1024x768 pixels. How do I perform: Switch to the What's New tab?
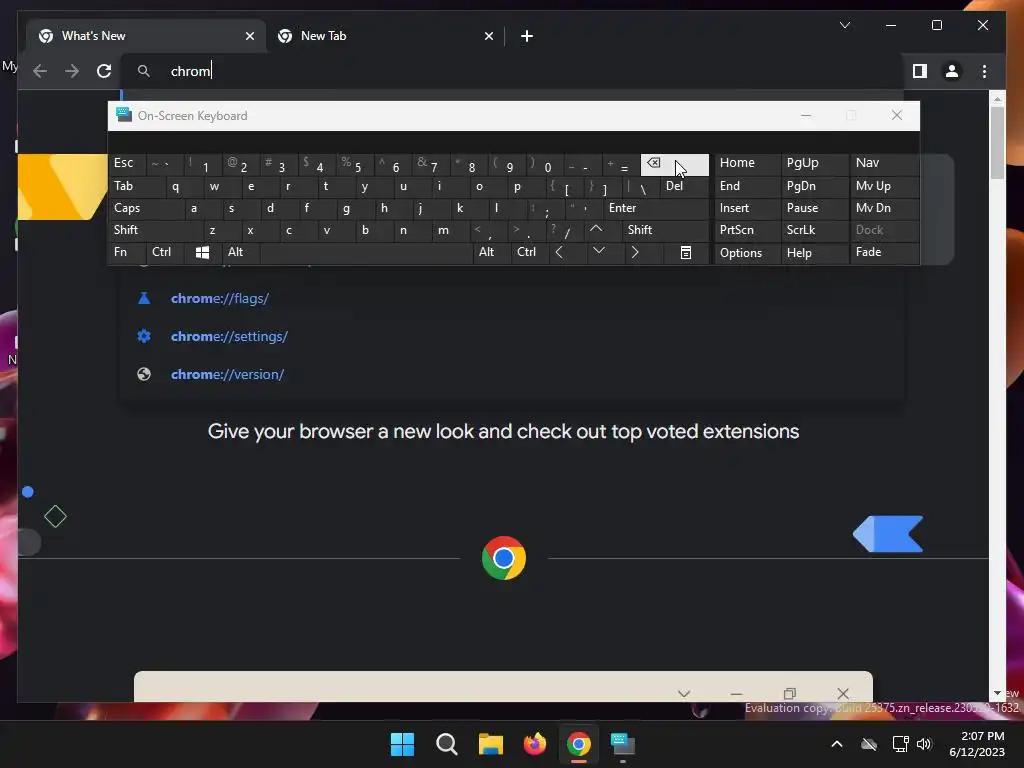click(x=146, y=36)
